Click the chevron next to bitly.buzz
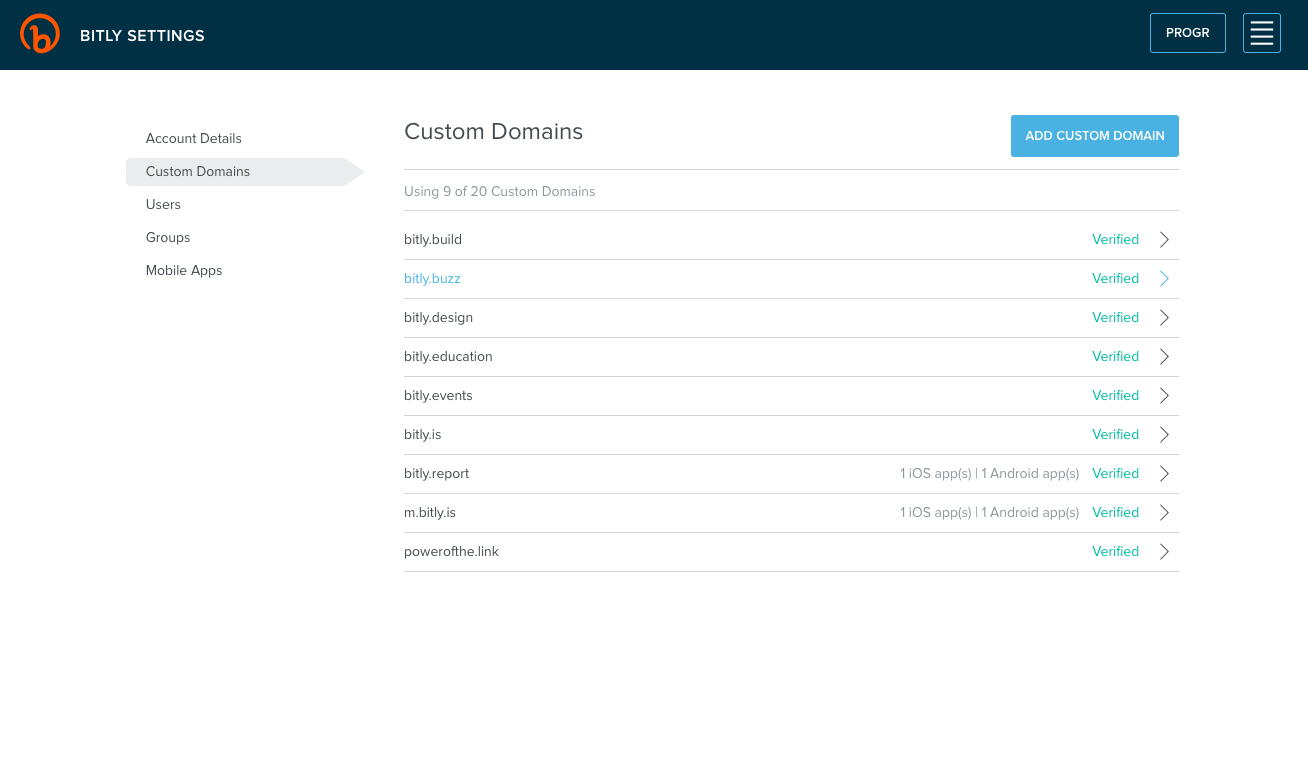The height and width of the screenshot is (757, 1308). coord(1164,279)
